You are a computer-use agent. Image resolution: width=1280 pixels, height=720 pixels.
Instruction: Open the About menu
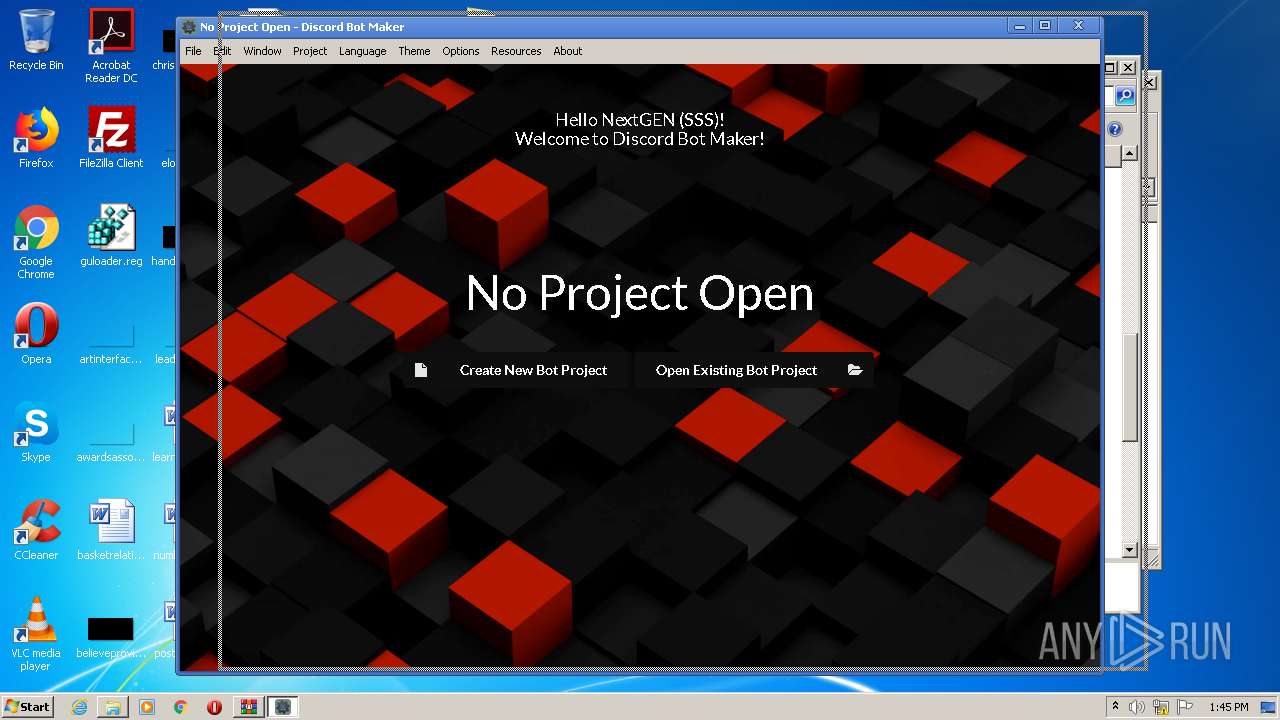click(x=567, y=51)
